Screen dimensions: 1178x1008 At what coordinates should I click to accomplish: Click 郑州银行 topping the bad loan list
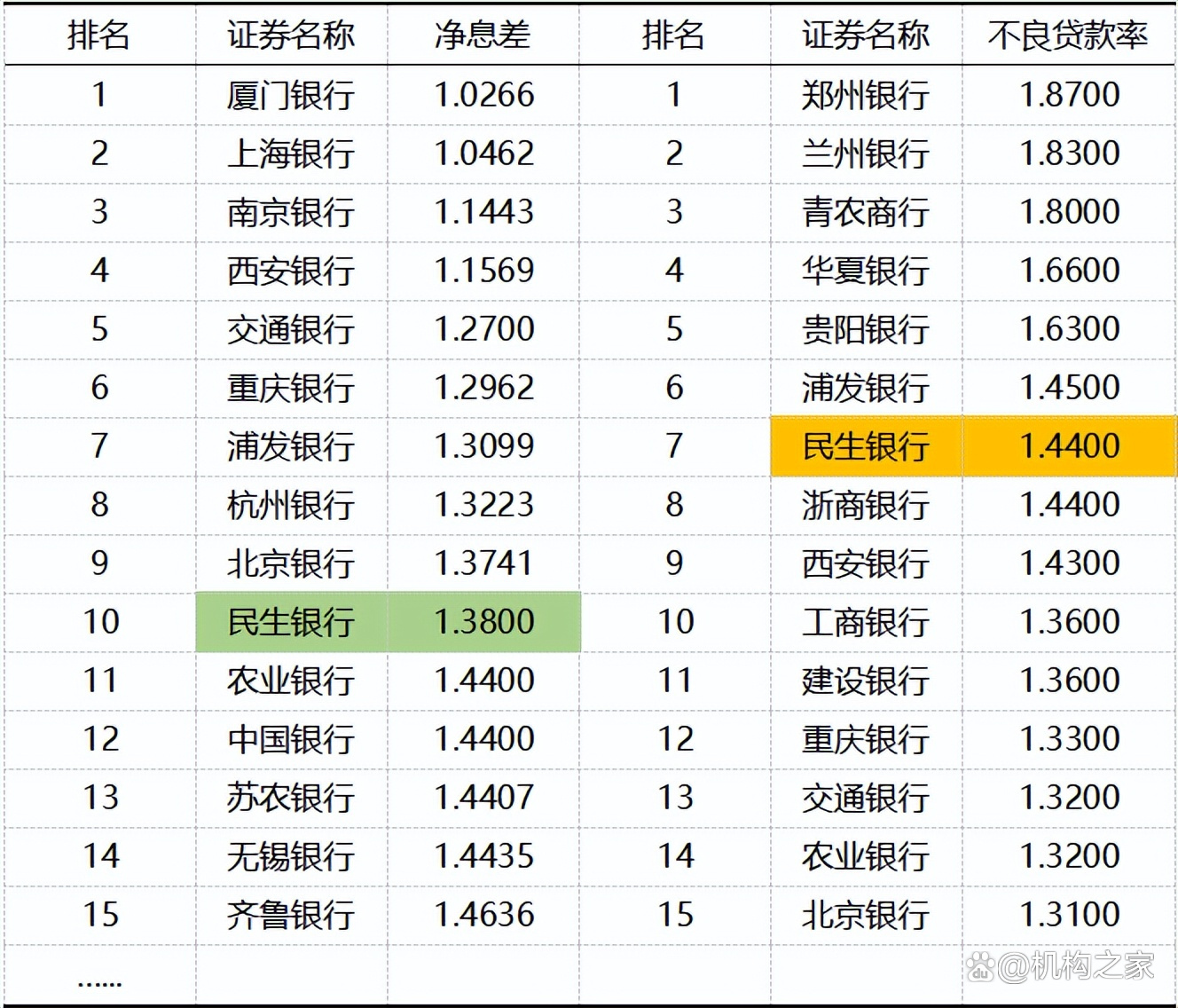click(x=865, y=96)
